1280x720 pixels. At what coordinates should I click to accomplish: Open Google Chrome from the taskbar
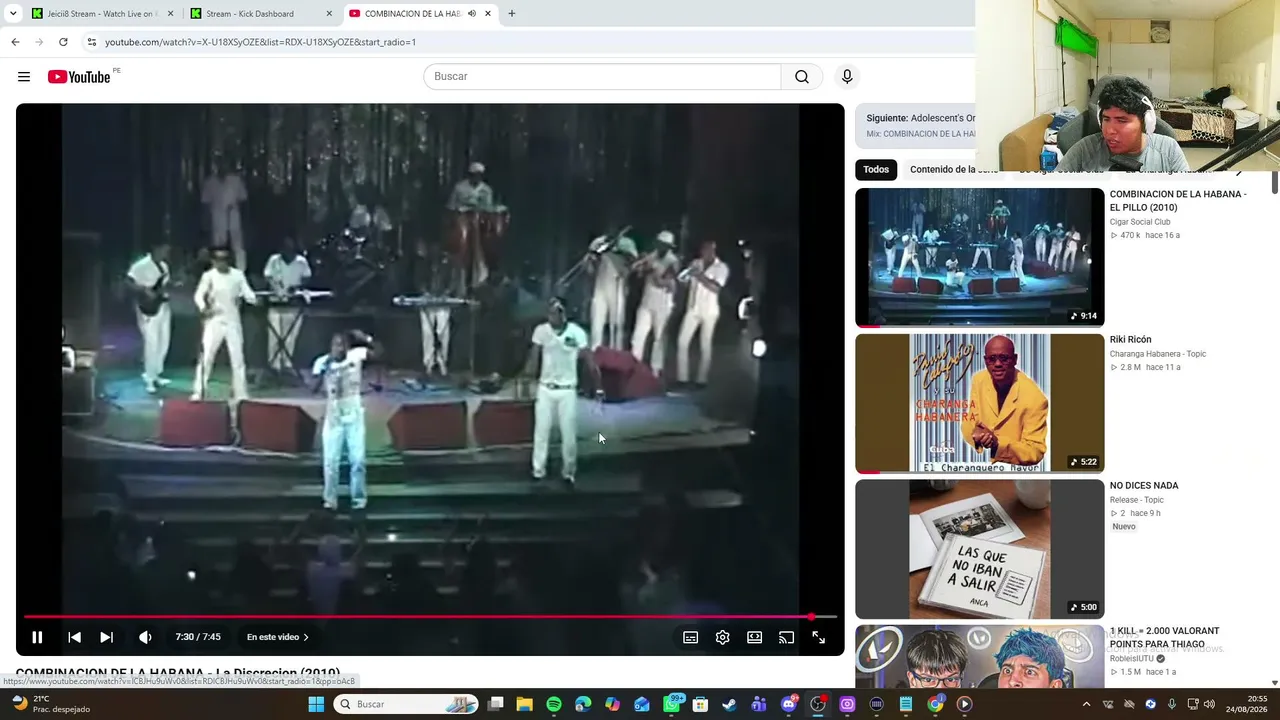click(935, 704)
